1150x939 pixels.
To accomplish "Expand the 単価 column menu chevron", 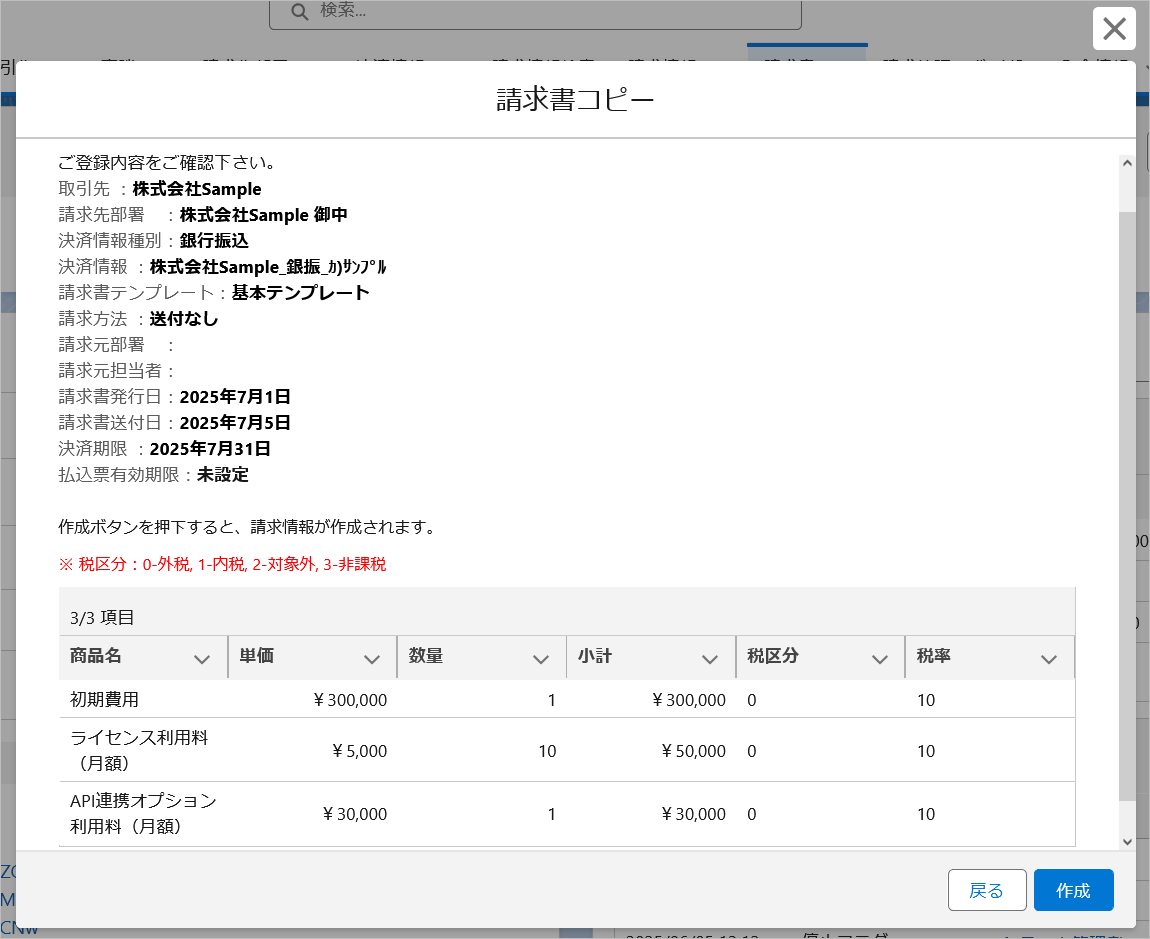I will pyautogui.click(x=372, y=659).
